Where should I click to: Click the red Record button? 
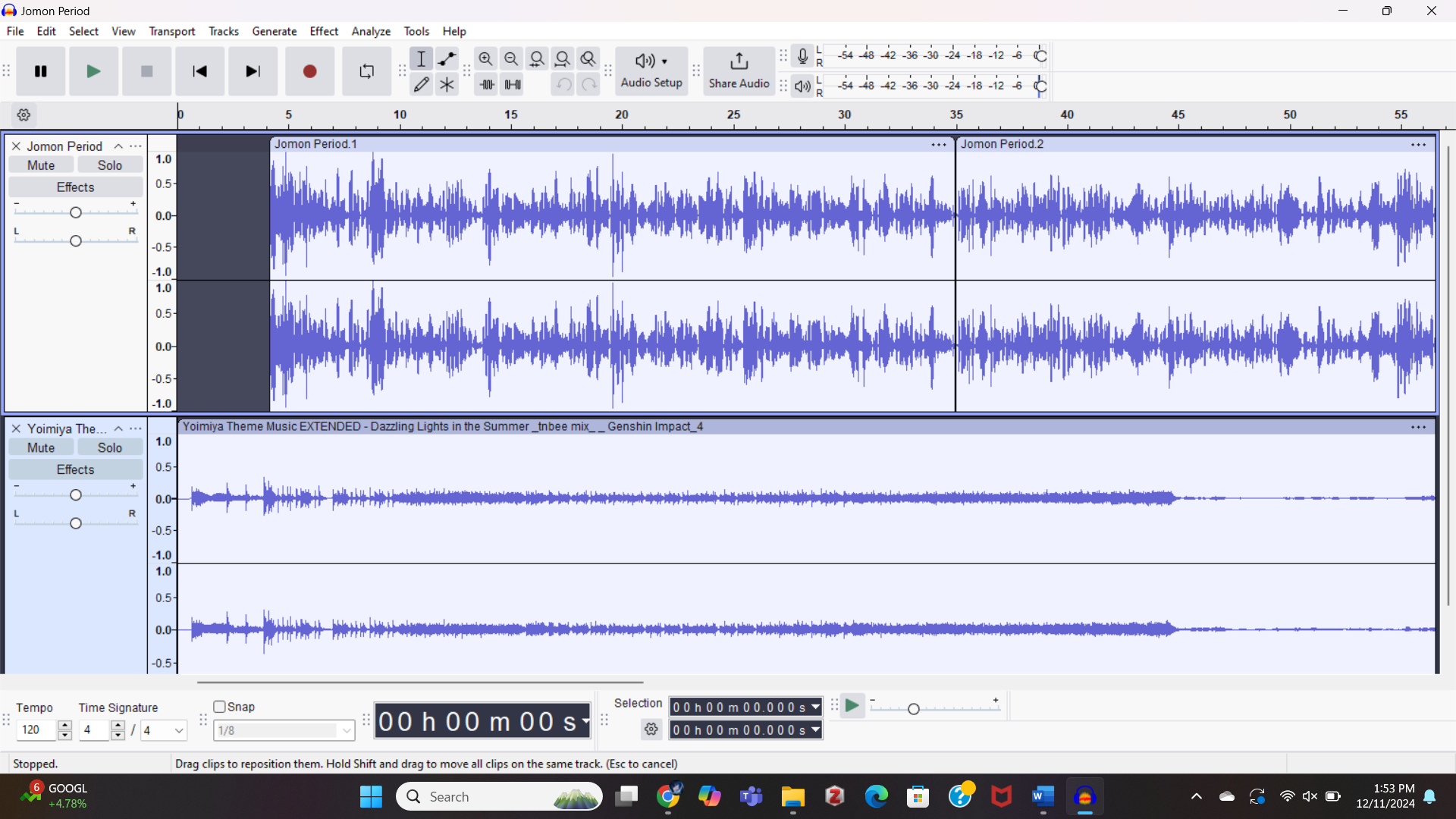click(309, 71)
